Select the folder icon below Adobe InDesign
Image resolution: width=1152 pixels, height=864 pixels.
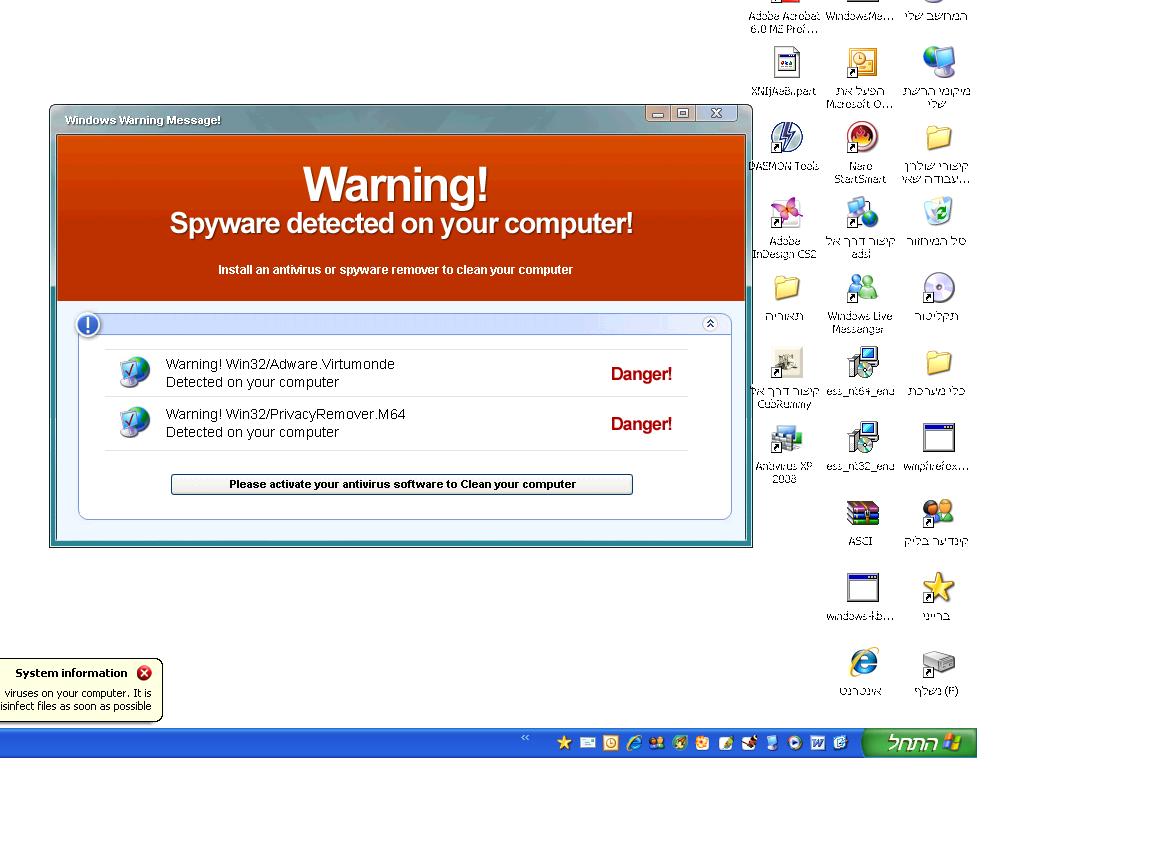786,287
